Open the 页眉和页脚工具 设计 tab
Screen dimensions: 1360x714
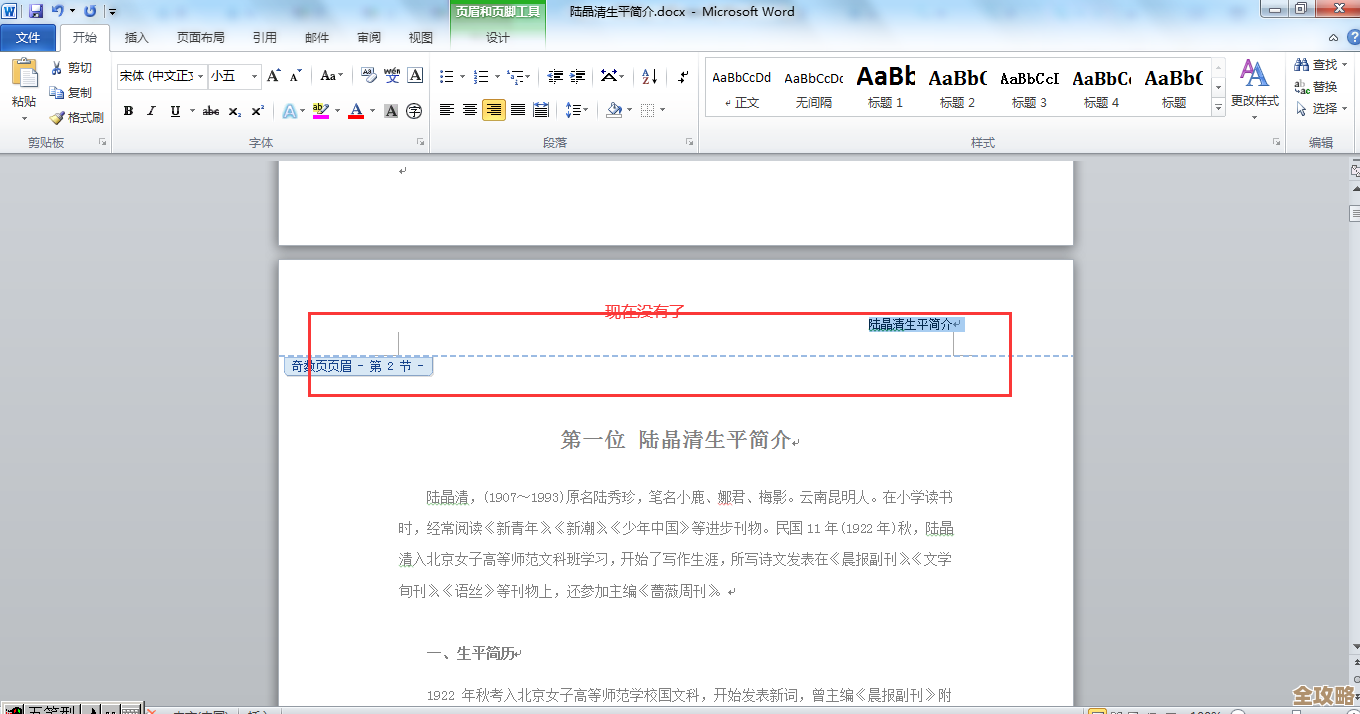click(x=497, y=36)
